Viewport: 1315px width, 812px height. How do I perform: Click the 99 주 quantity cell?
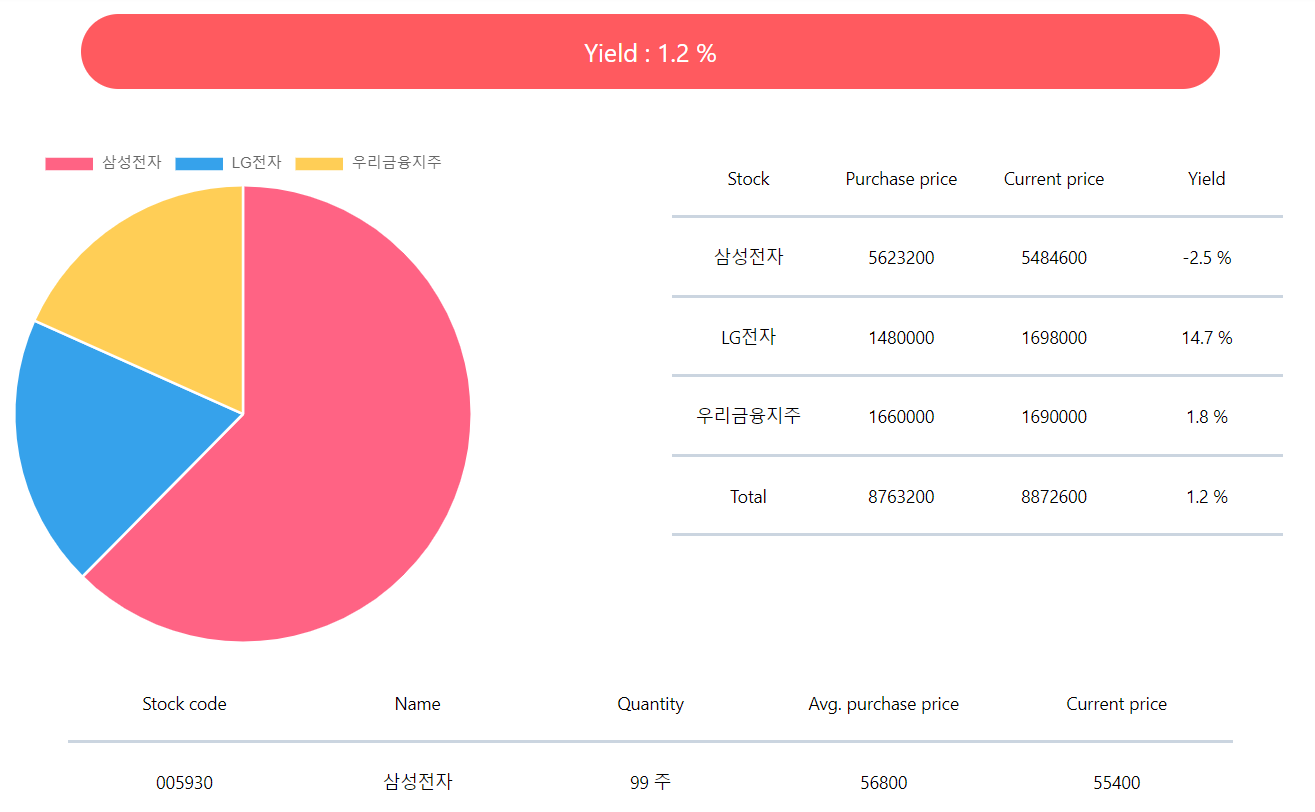(650, 783)
